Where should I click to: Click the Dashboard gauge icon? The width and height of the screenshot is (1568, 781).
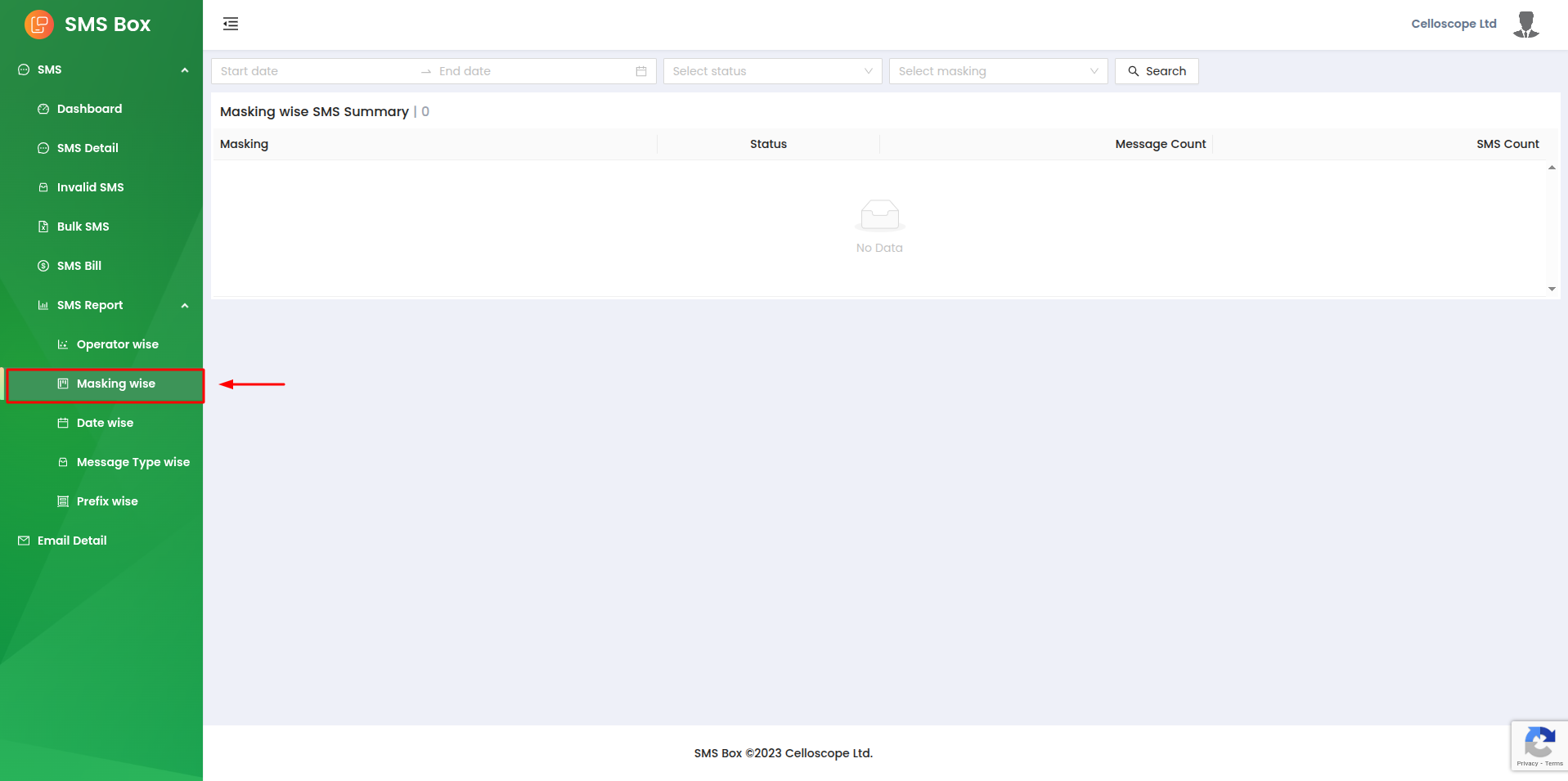(x=43, y=109)
